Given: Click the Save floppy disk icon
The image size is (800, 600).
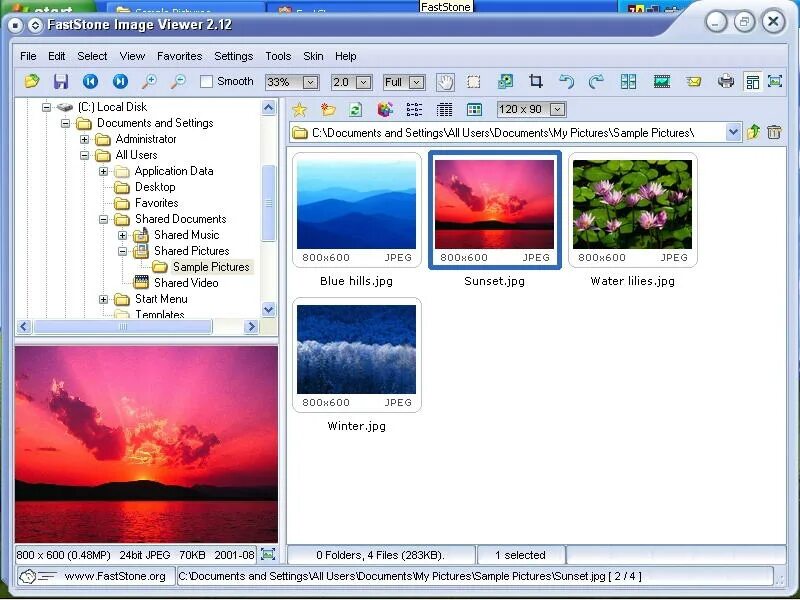Looking at the screenshot, I should [61, 82].
